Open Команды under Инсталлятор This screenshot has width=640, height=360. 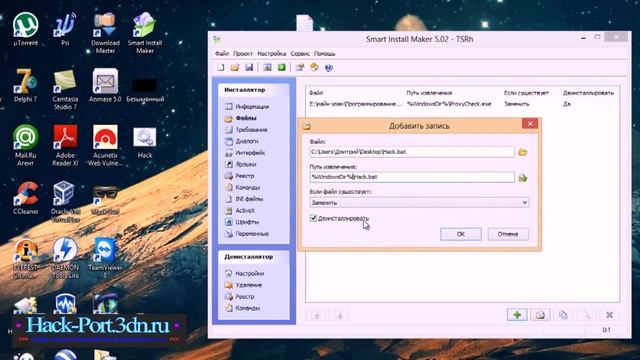[242, 187]
